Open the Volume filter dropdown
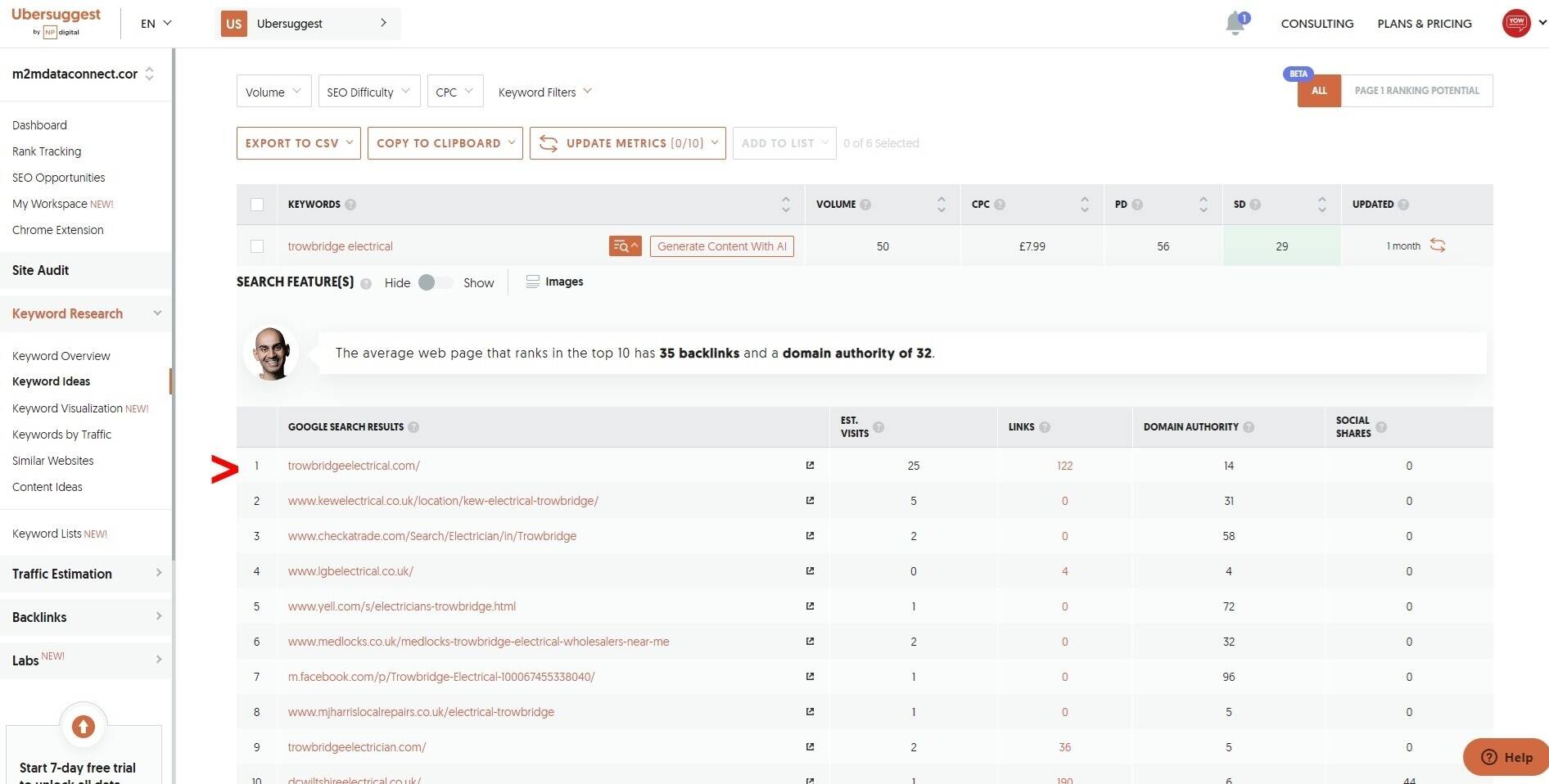1549x784 pixels. coord(273,92)
